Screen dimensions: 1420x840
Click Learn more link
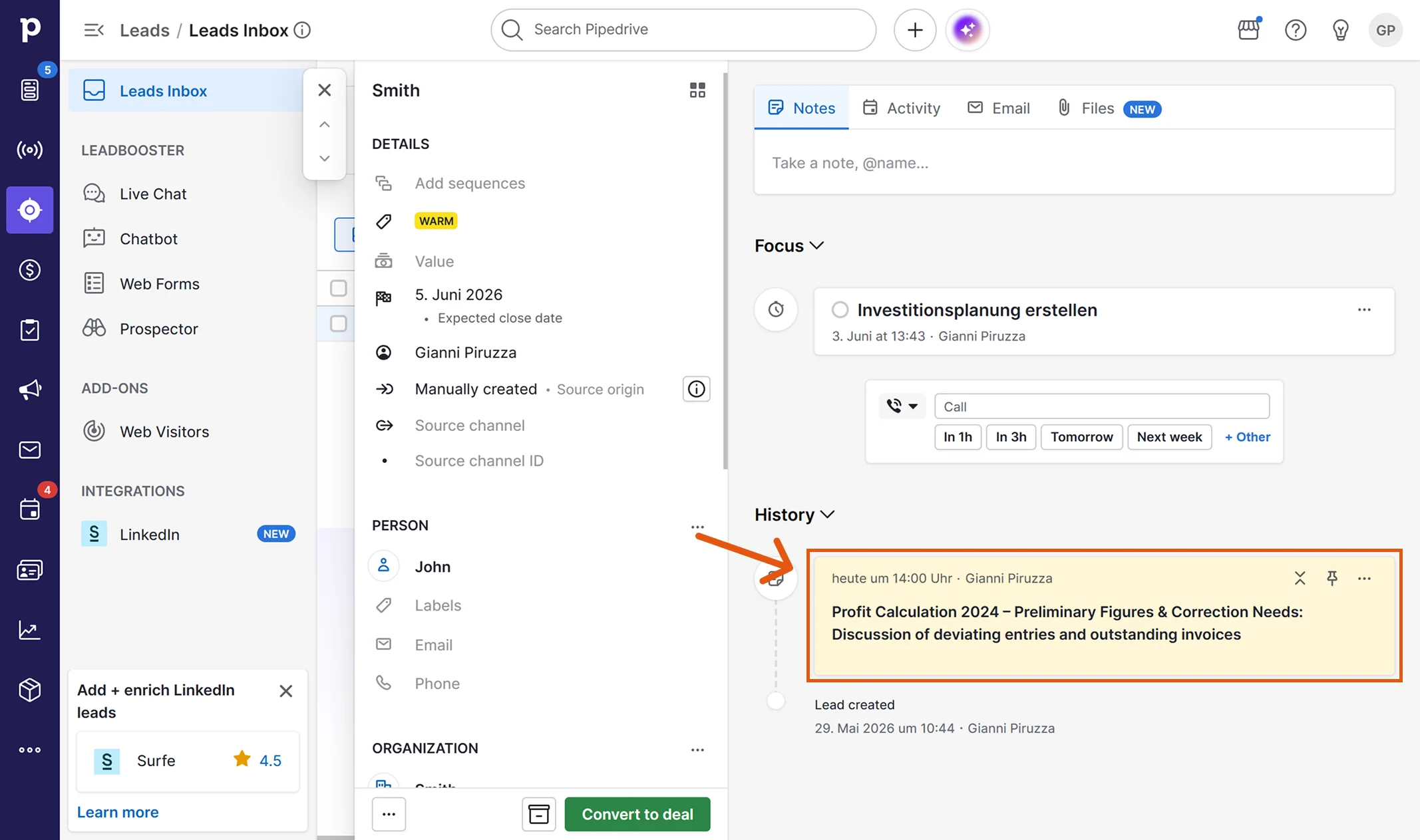[118, 812]
